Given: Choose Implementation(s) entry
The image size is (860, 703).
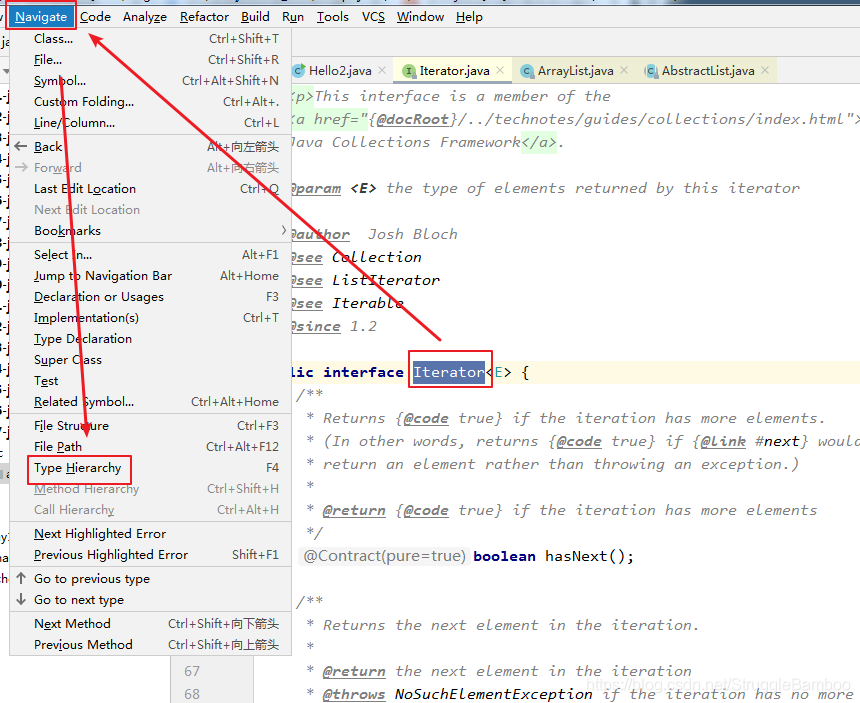Looking at the screenshot, I should coord(151,318).
